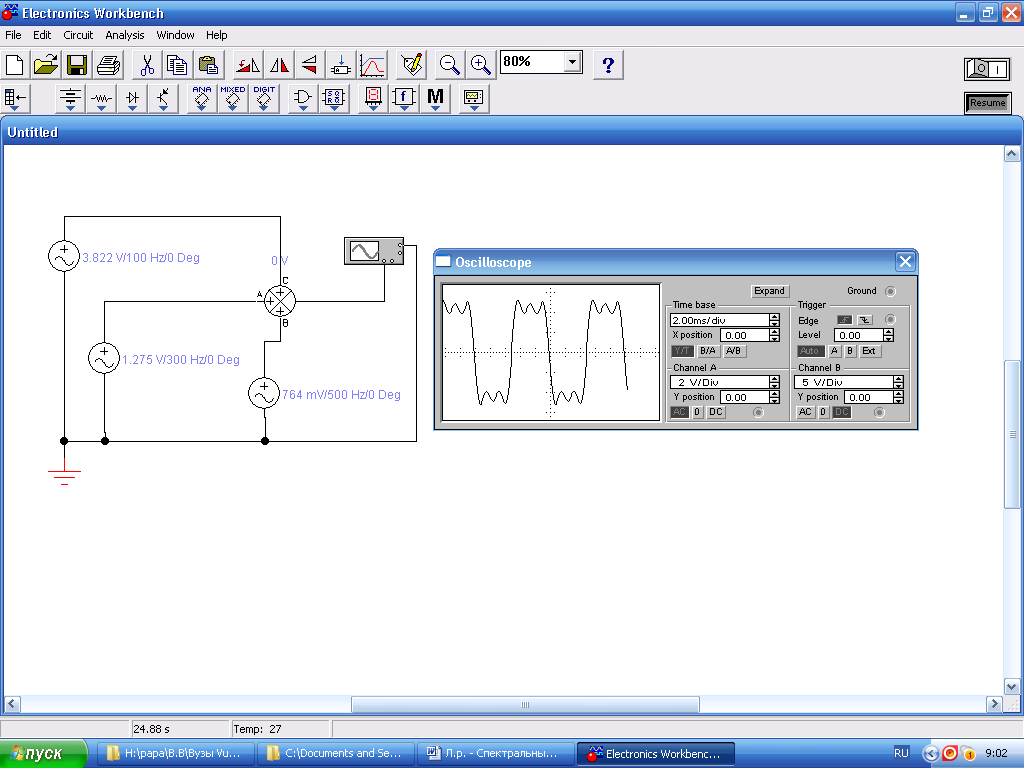This screenshot has height=768, width=1024.
Task: Open the 80% zoom level dropdown
Action: (x=572, y=62)
